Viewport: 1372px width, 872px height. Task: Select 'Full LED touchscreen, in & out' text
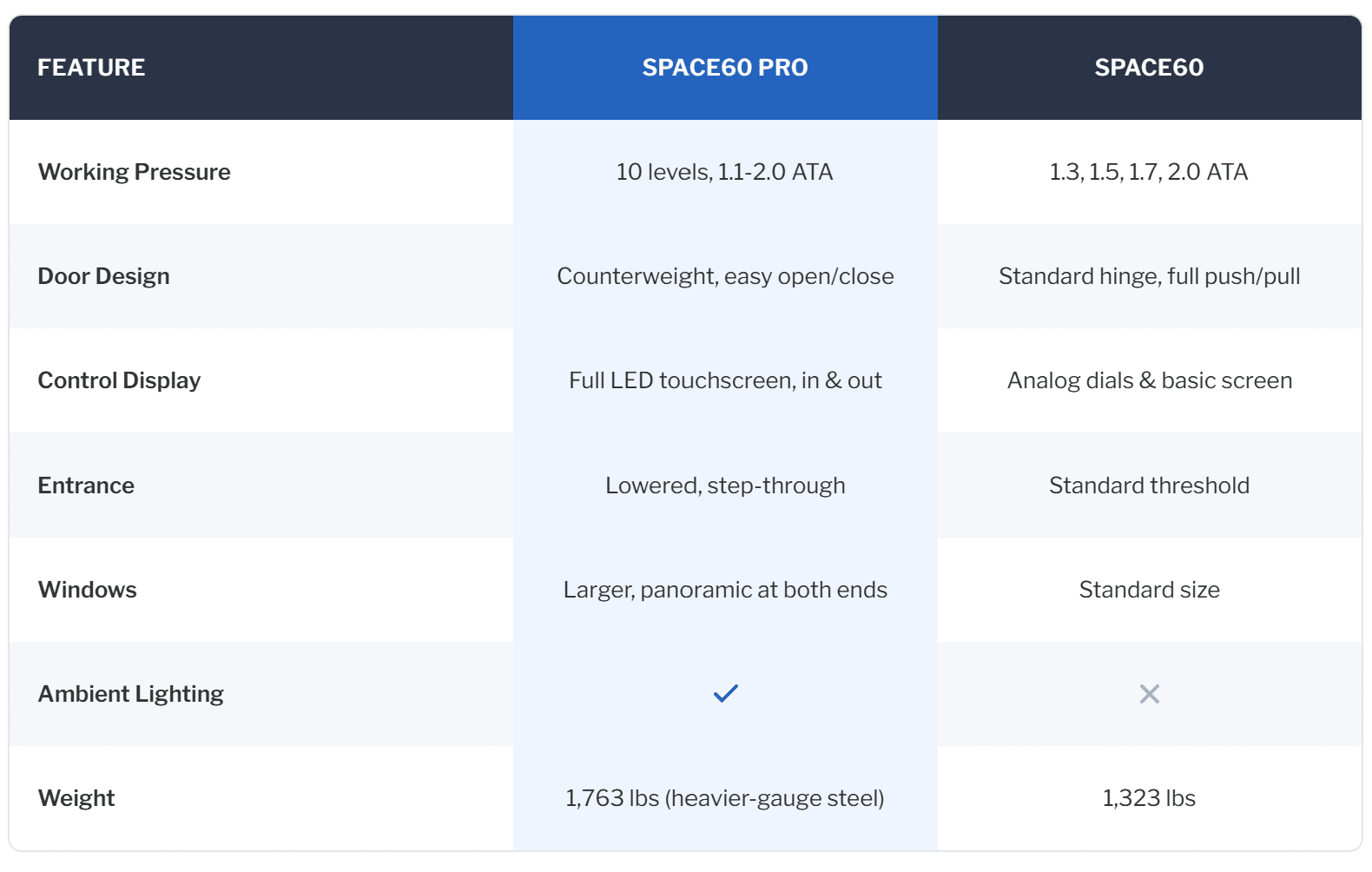point(725,380)
